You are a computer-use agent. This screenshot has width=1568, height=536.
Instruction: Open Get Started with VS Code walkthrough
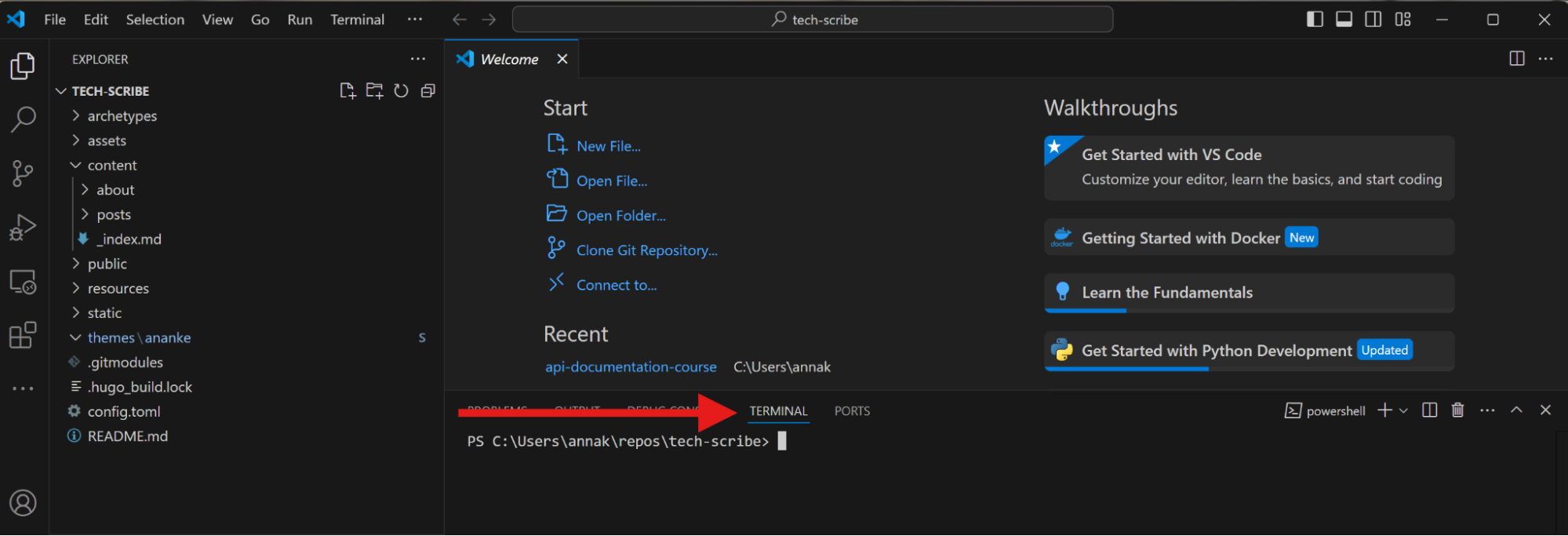tap(1249, 167)
